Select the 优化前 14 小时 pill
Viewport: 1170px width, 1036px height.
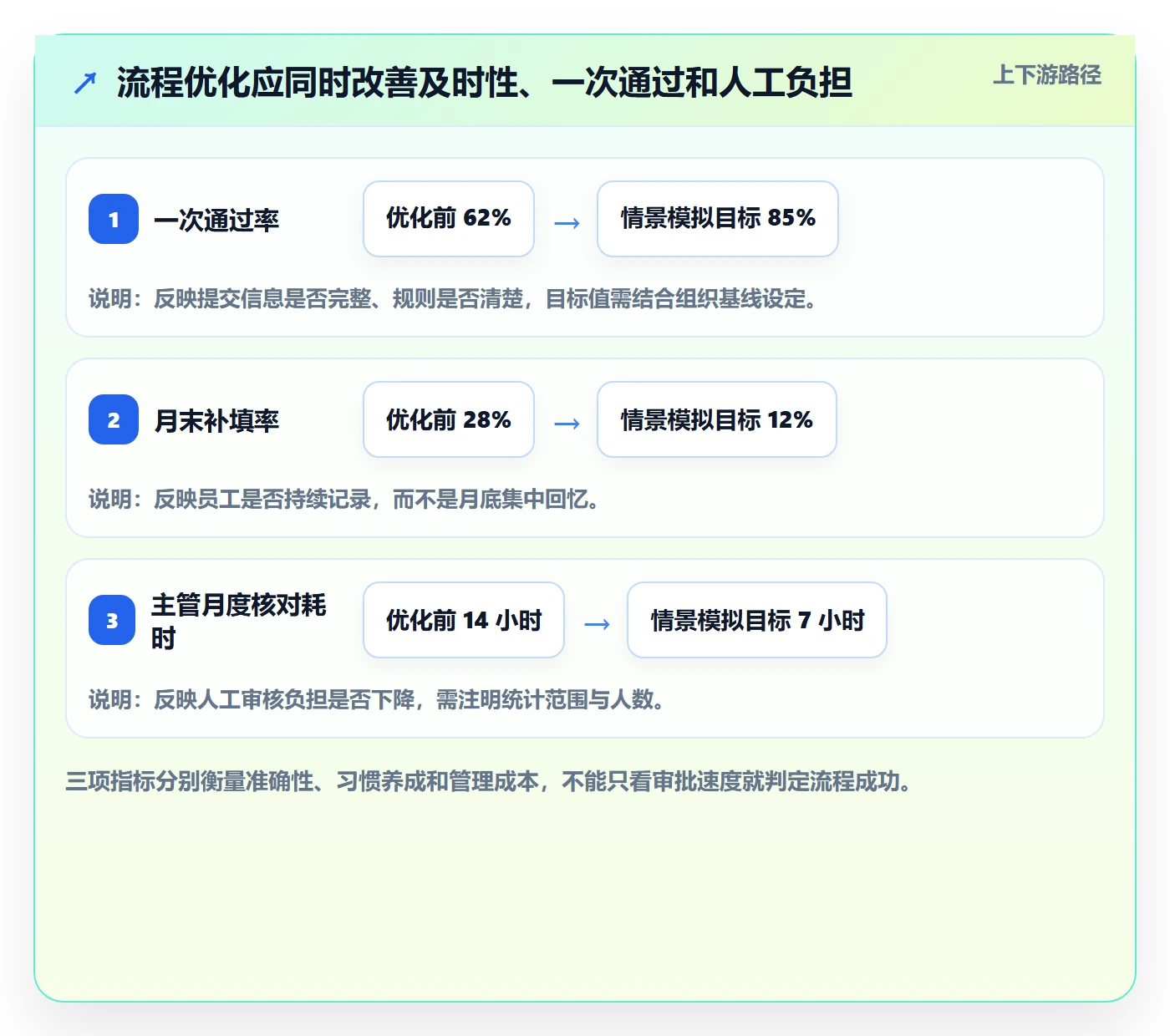[464, 620]
